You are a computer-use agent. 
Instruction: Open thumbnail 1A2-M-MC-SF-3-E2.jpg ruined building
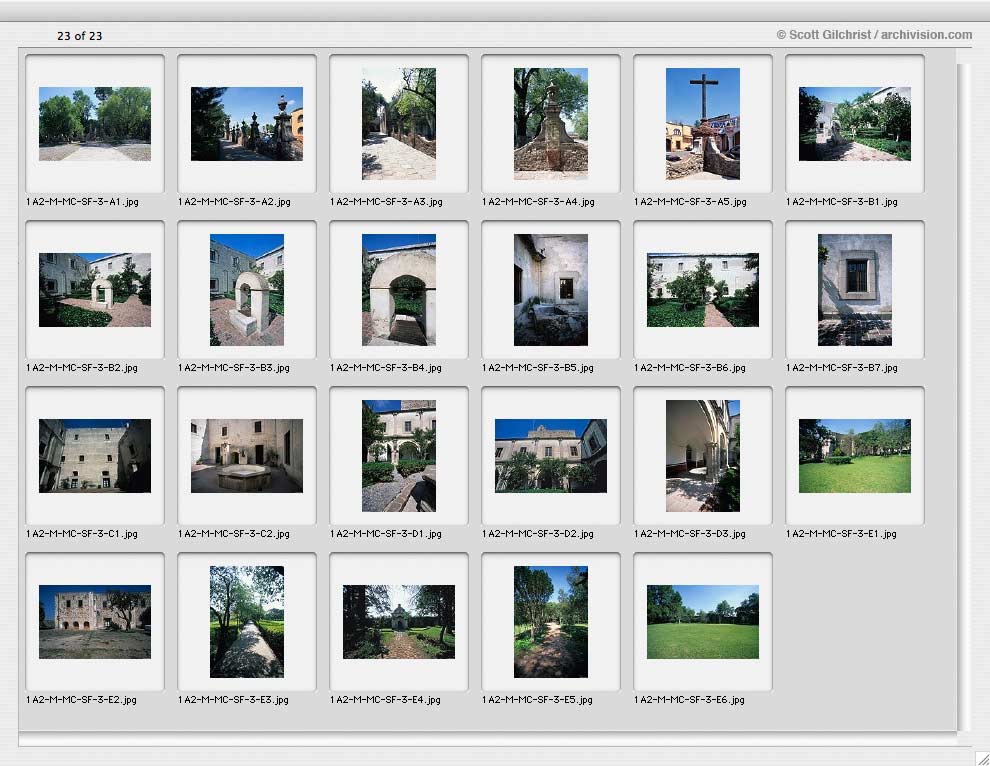[x=95, y=622]
